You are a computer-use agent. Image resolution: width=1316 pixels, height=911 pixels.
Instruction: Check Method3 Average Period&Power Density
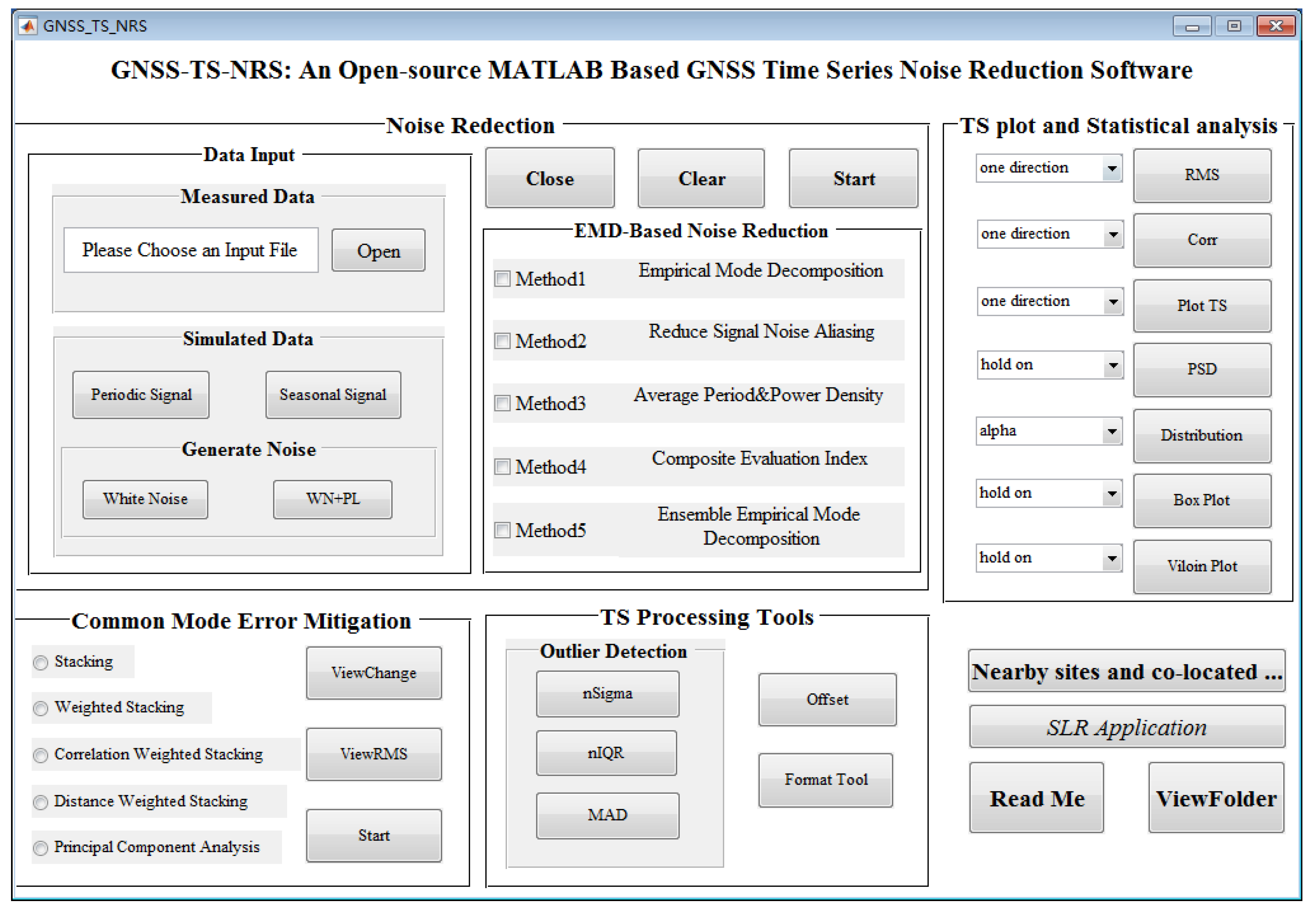coord(502,403)
